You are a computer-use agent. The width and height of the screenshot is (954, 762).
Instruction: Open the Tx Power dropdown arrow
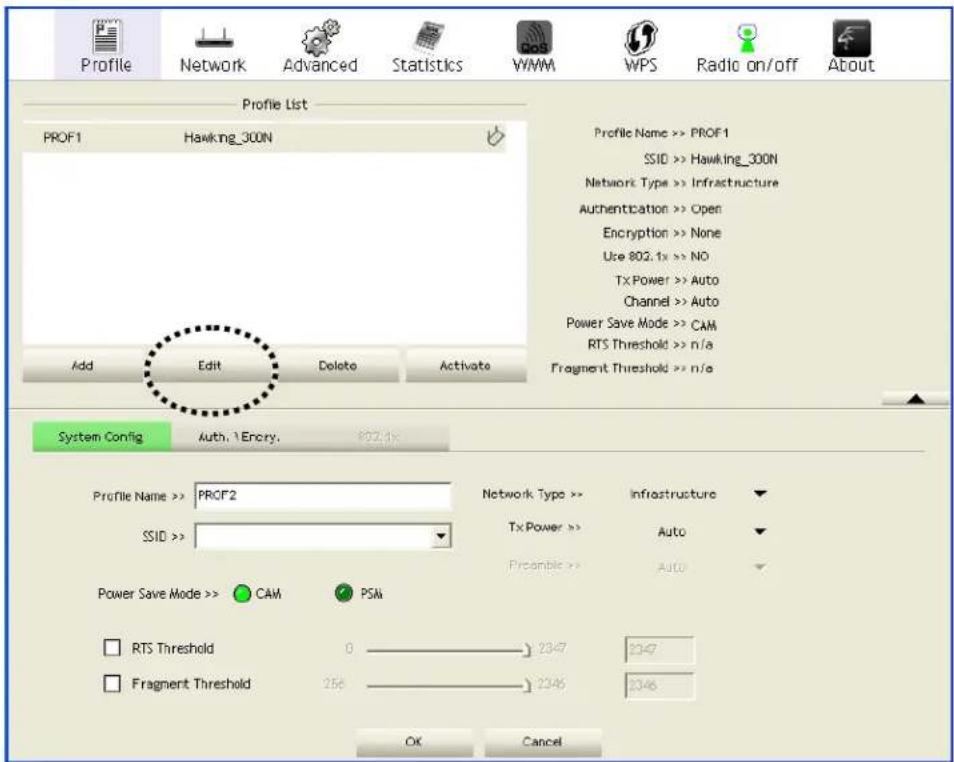tap(760, 531)
